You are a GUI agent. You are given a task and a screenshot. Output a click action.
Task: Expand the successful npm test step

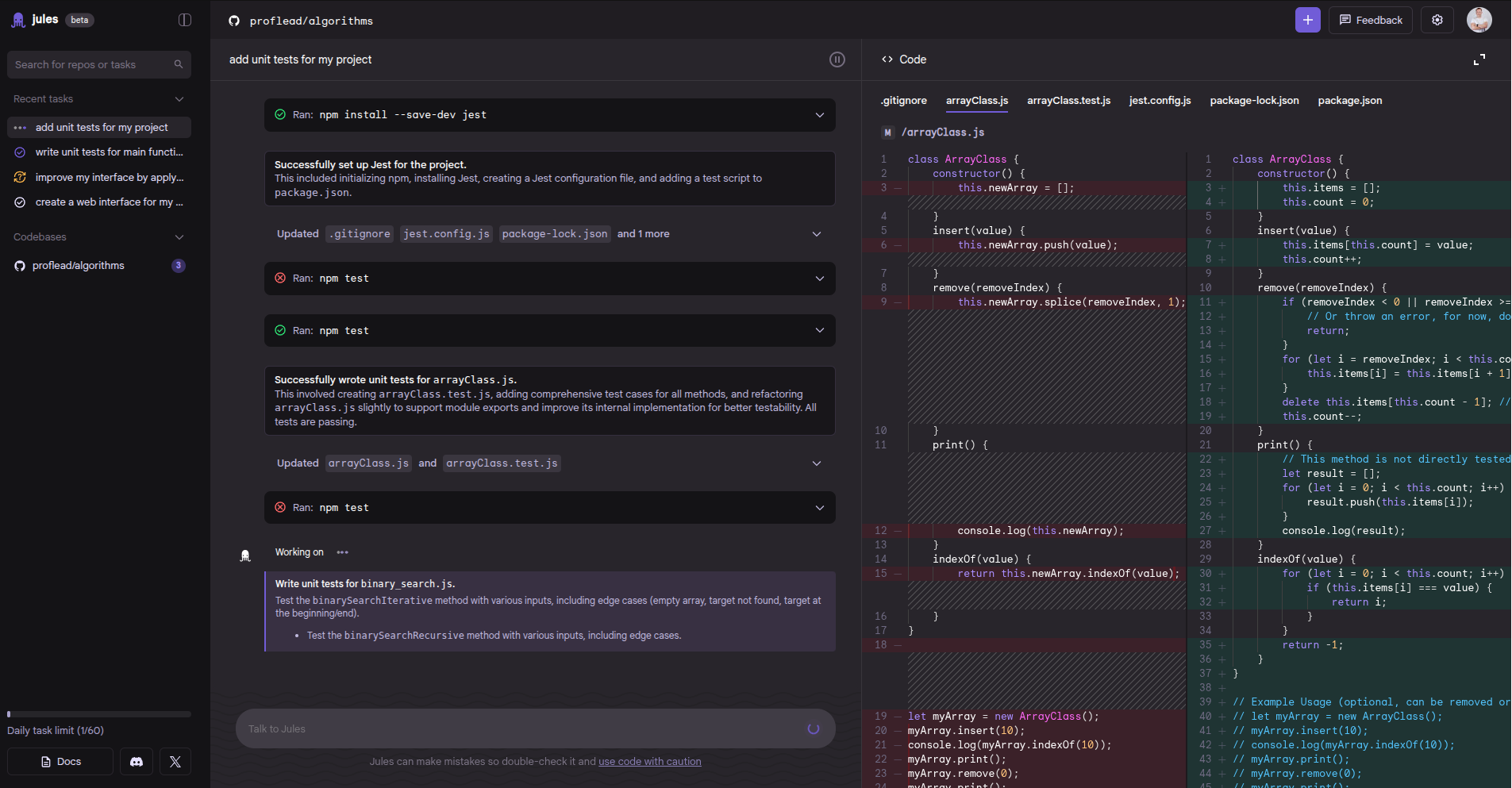(820, 331)
